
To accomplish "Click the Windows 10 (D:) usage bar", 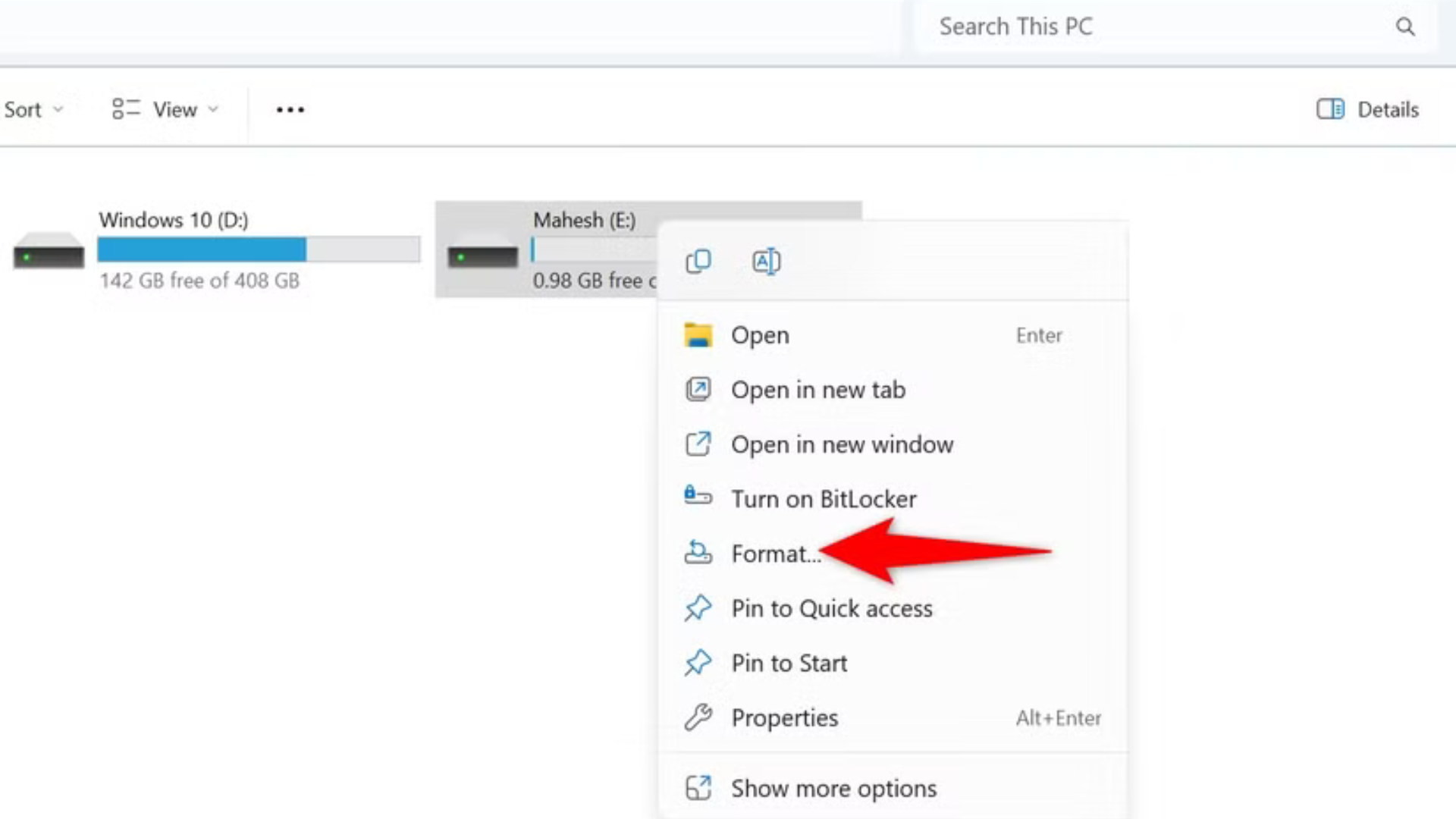I will click(x=259, y=249).
